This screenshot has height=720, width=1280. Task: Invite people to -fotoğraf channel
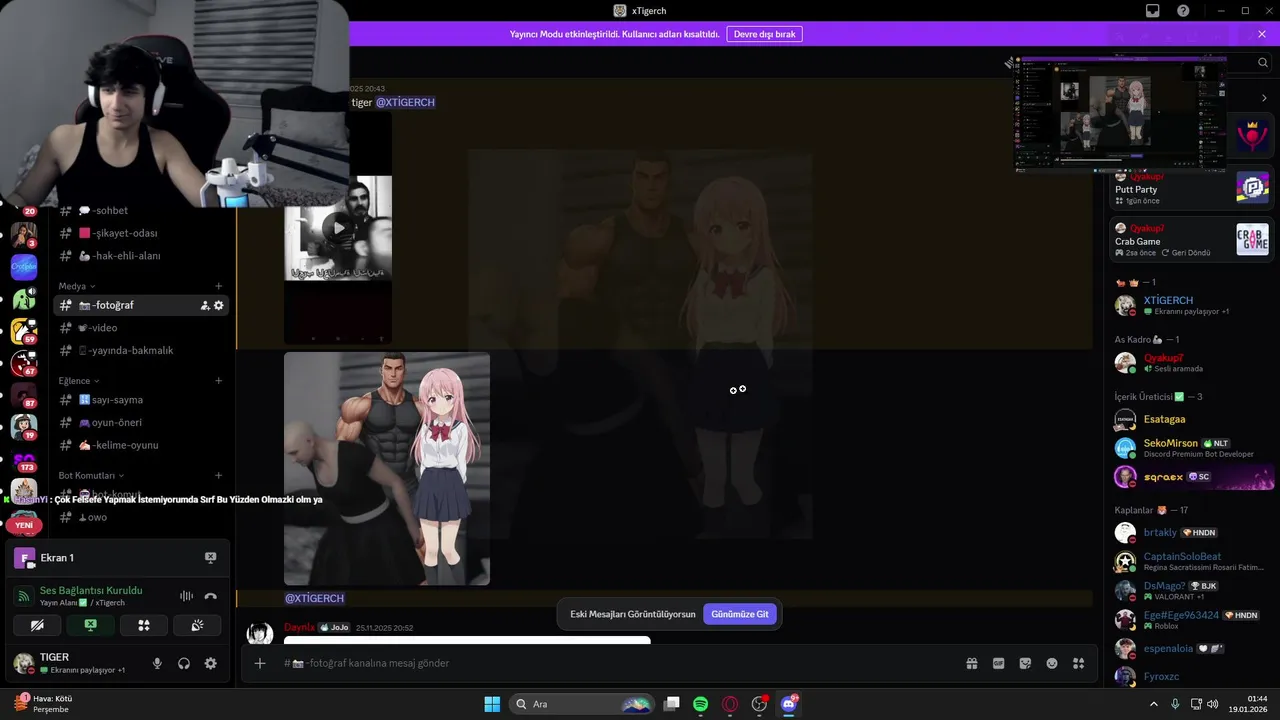205,305
